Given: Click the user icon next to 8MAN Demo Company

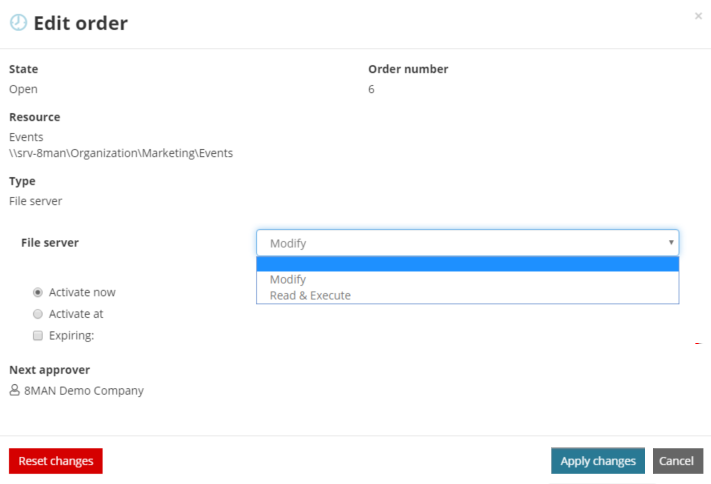Looking at the screenshot, I should click(x=14, y=391).
